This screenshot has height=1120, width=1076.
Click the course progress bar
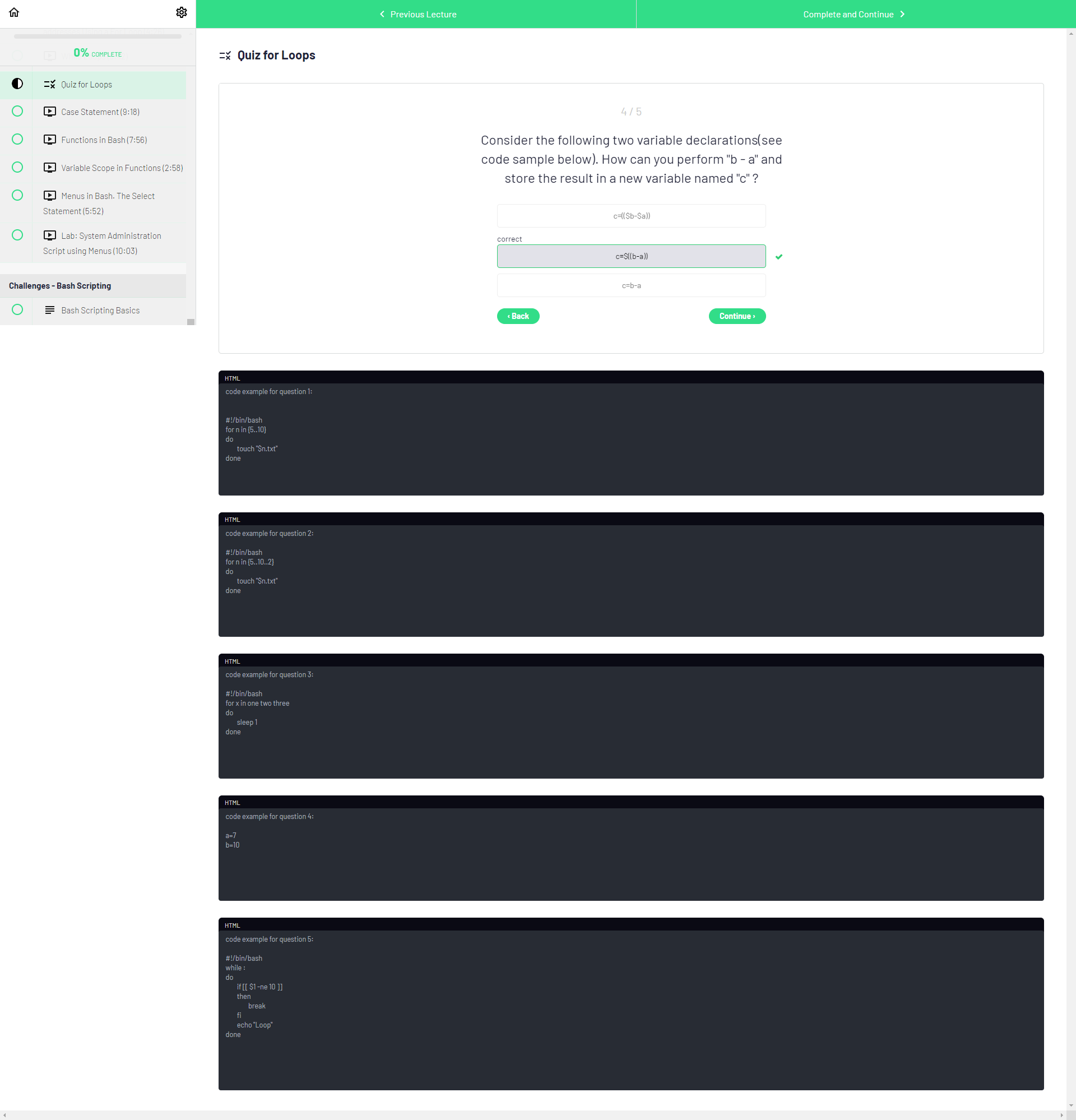(97, 36)
